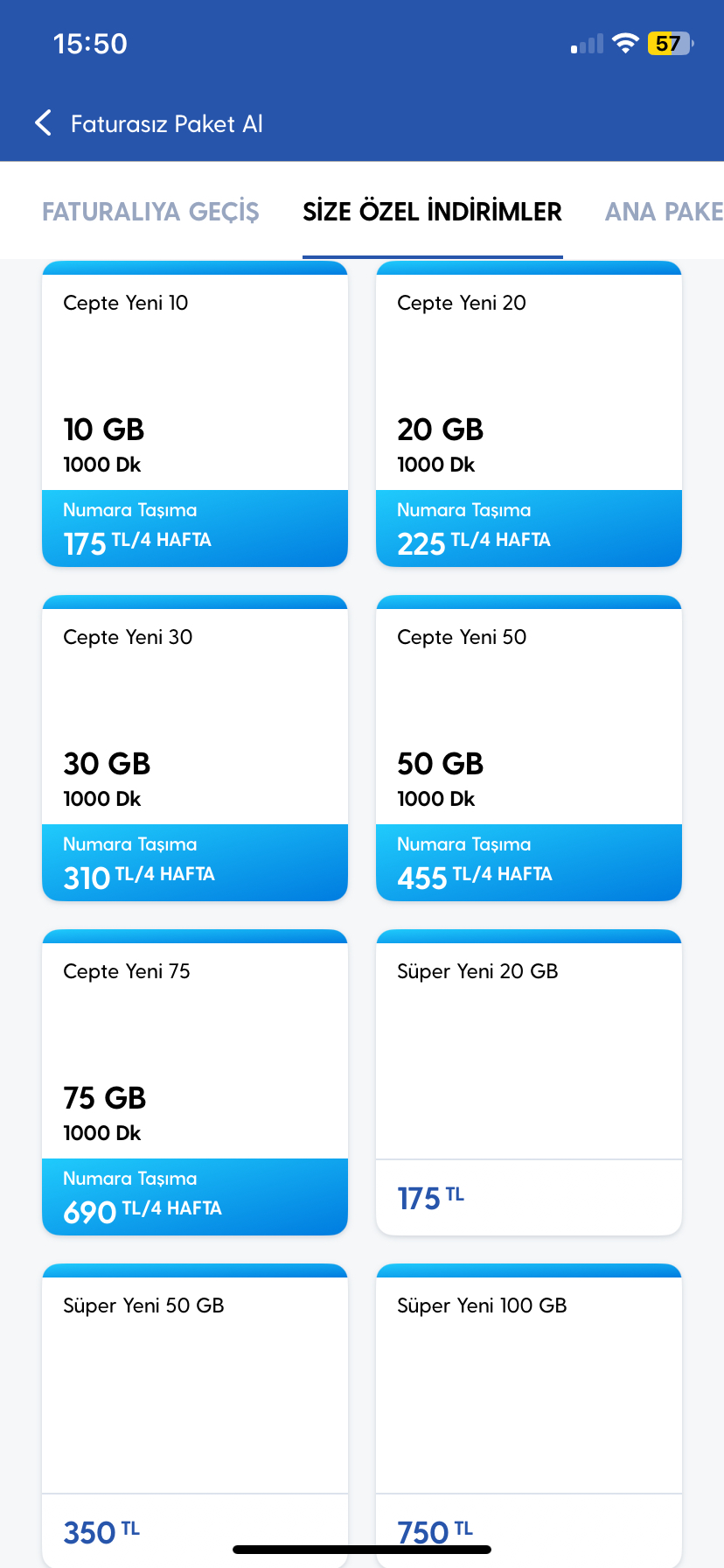724x1568 pixels.
Task: Tap the Wi-Fi status icon
Action: pyautogui.click(x=625, y=44)
